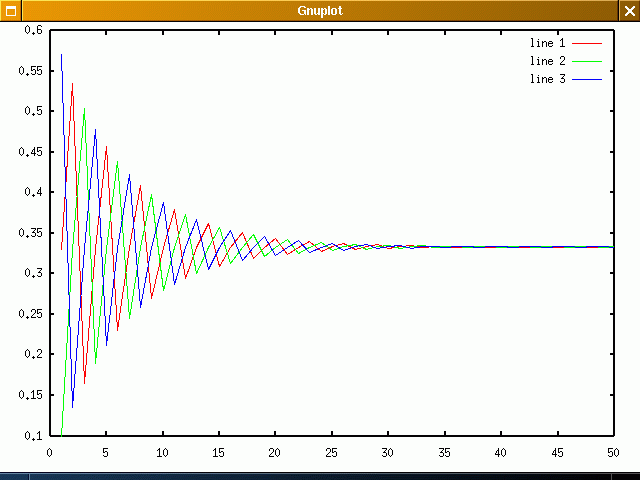Click the line 2 legend label
This screenshot has width=640, height=480.
(547, 61)
